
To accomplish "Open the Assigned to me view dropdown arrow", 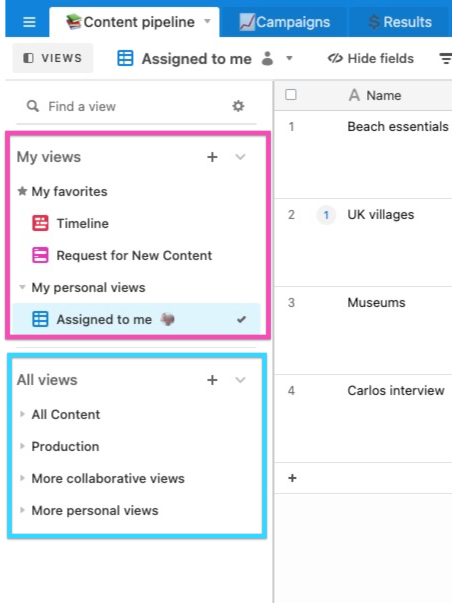I will (x=289, y=58).
